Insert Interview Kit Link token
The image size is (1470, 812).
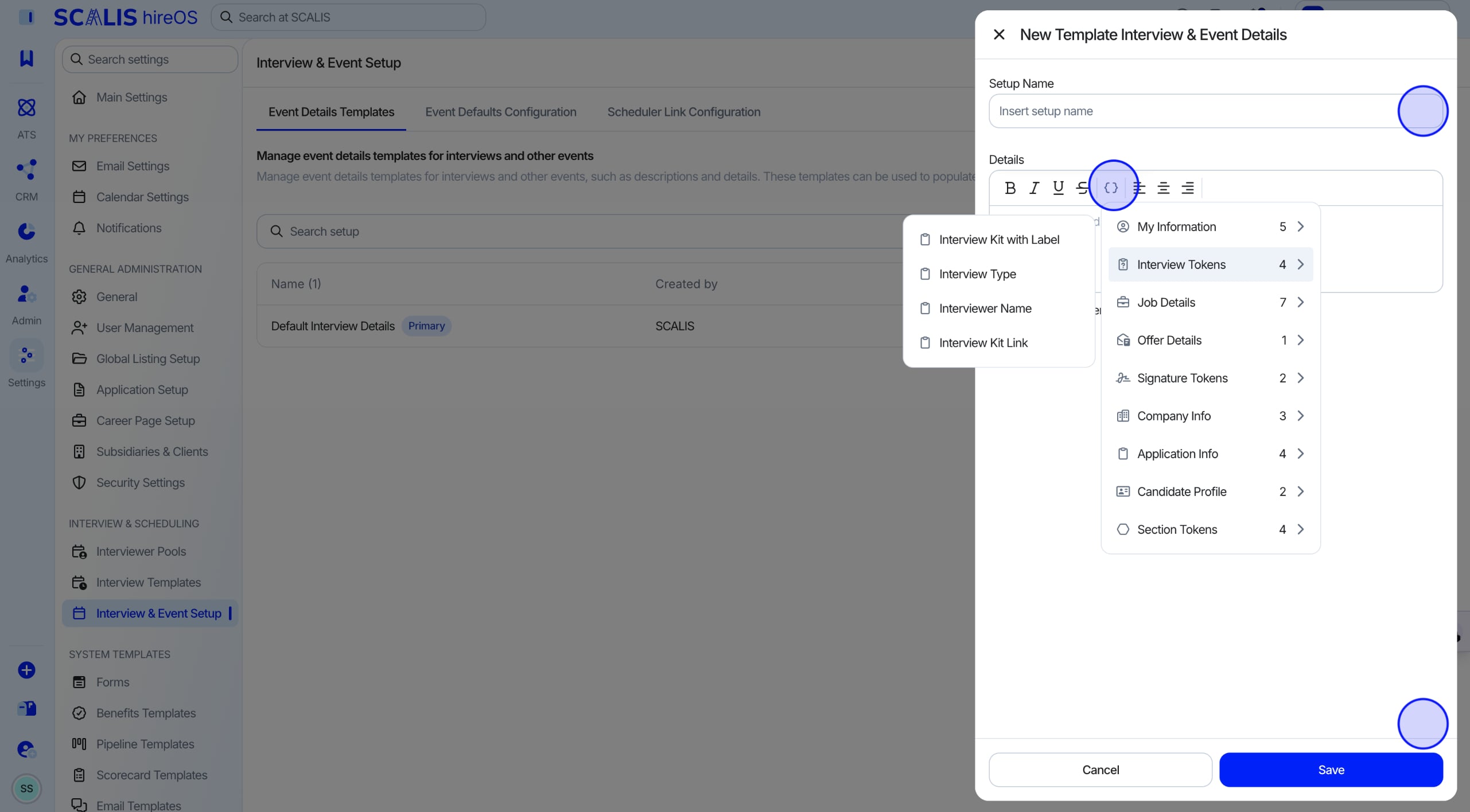click(x=999, y=343)
